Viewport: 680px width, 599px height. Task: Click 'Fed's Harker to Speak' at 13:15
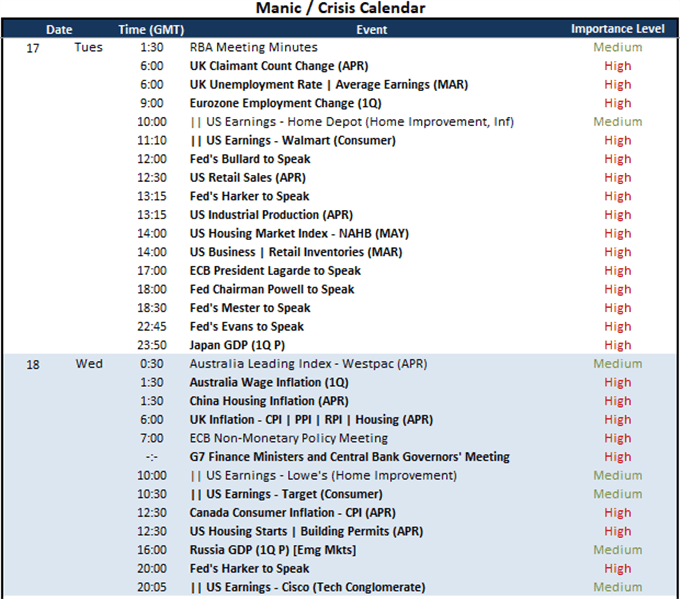click(249, 196)
